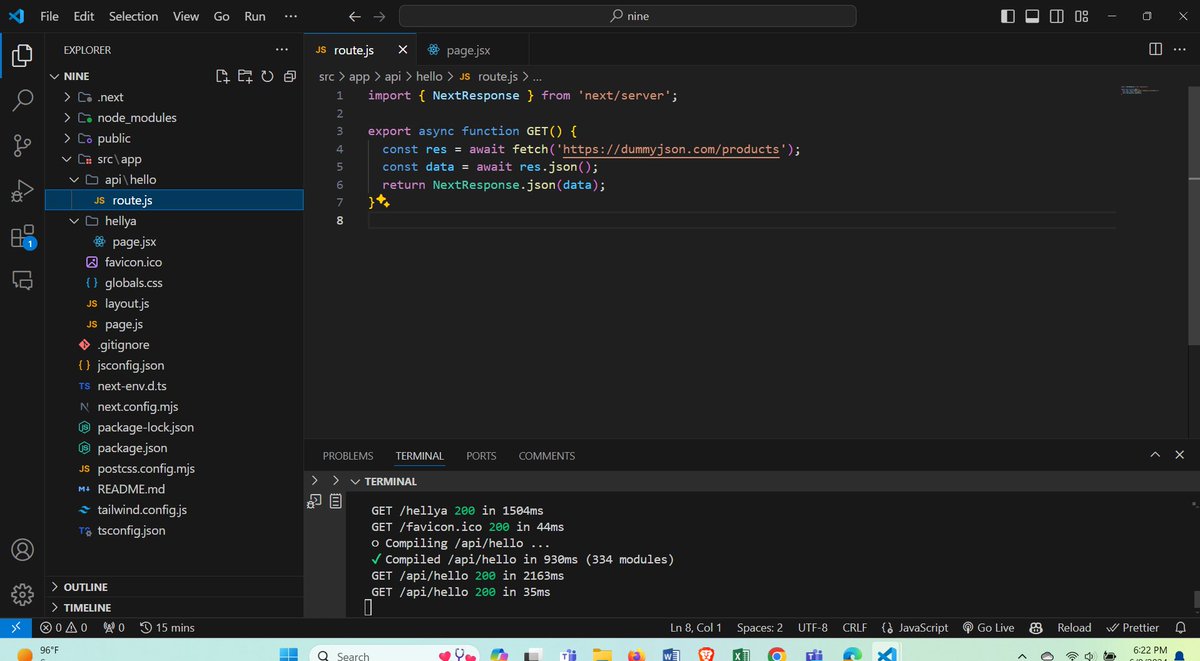Open Explorer views and more actions menu

click(282, 49)
